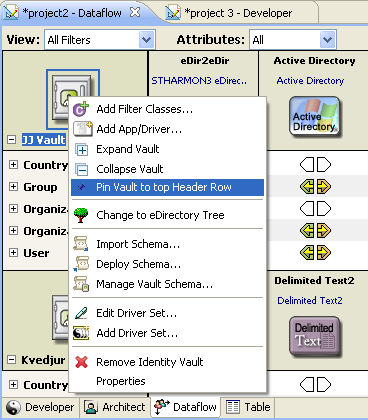Click the eDir2eDir column header

coord(205,61)
